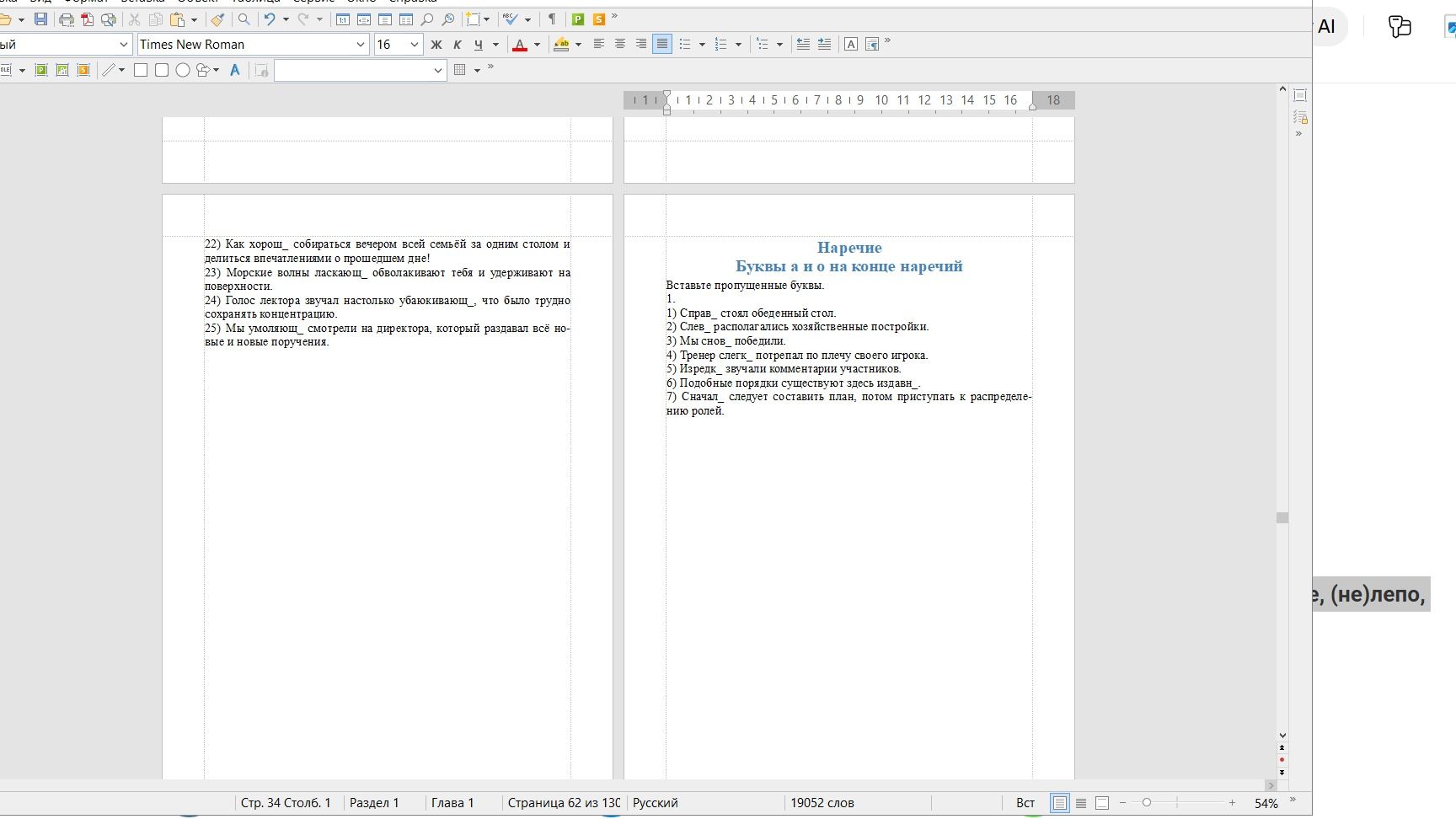Click the Print icon in the toolbar
This screenshot has height=819, width=1456.
67,19
